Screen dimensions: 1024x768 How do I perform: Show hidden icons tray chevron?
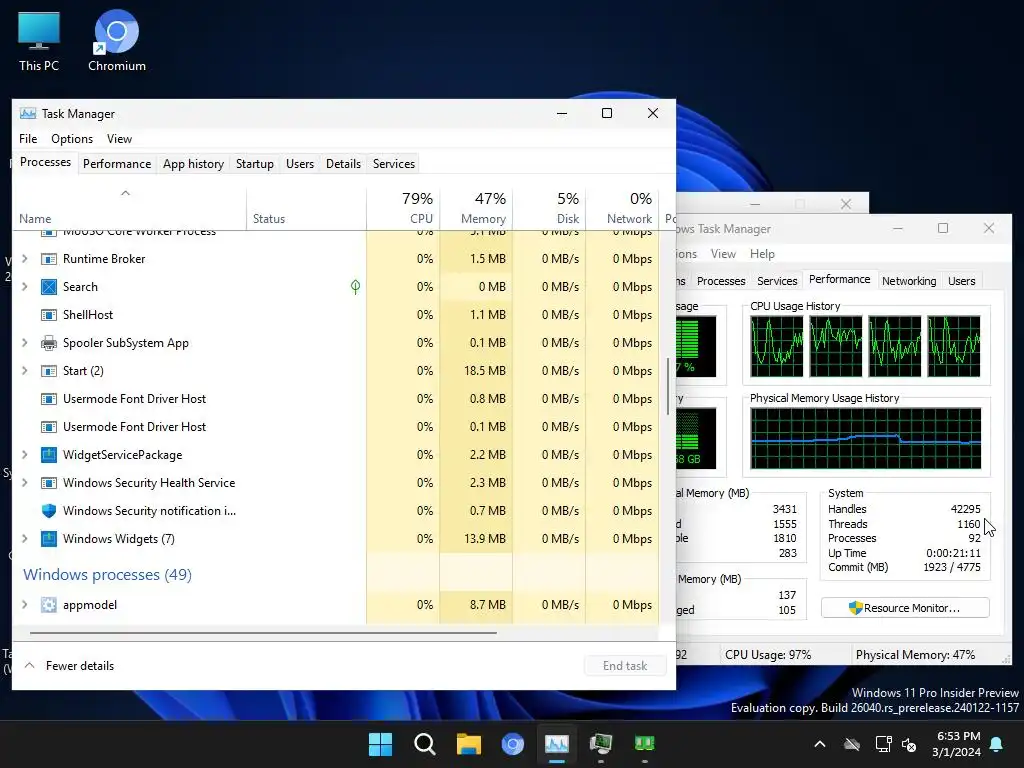[x=820, y=744]
